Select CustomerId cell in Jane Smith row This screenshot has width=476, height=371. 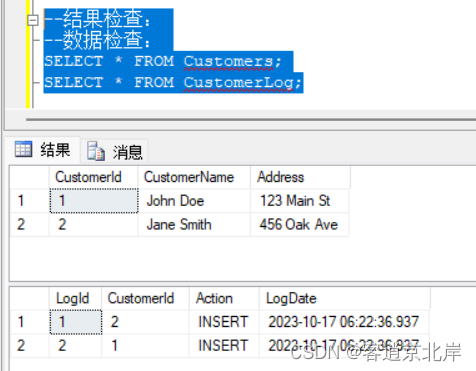click(94, 224)
